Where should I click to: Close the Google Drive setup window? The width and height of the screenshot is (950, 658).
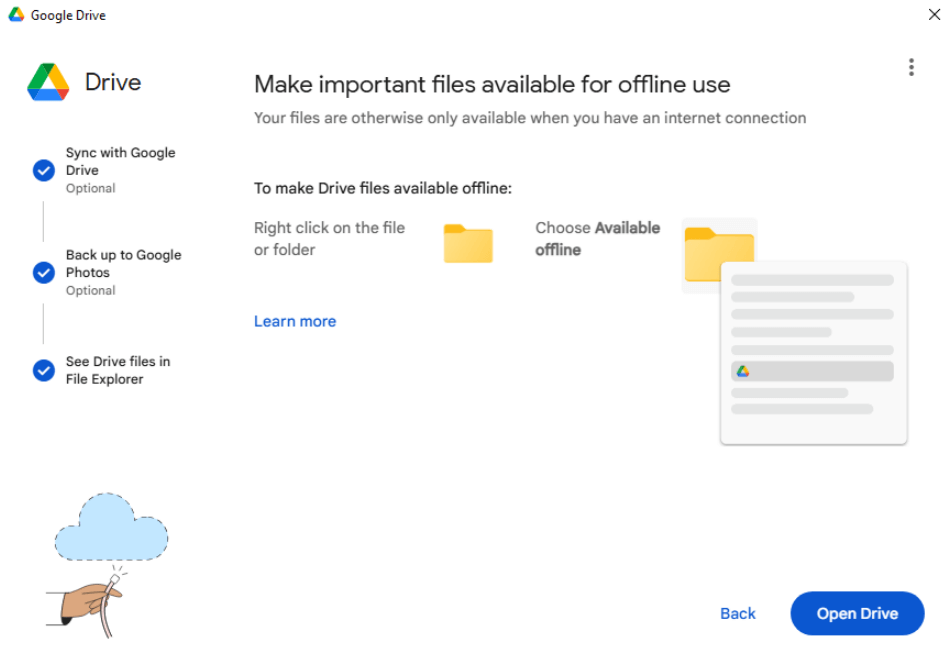(x=934, y=15)
